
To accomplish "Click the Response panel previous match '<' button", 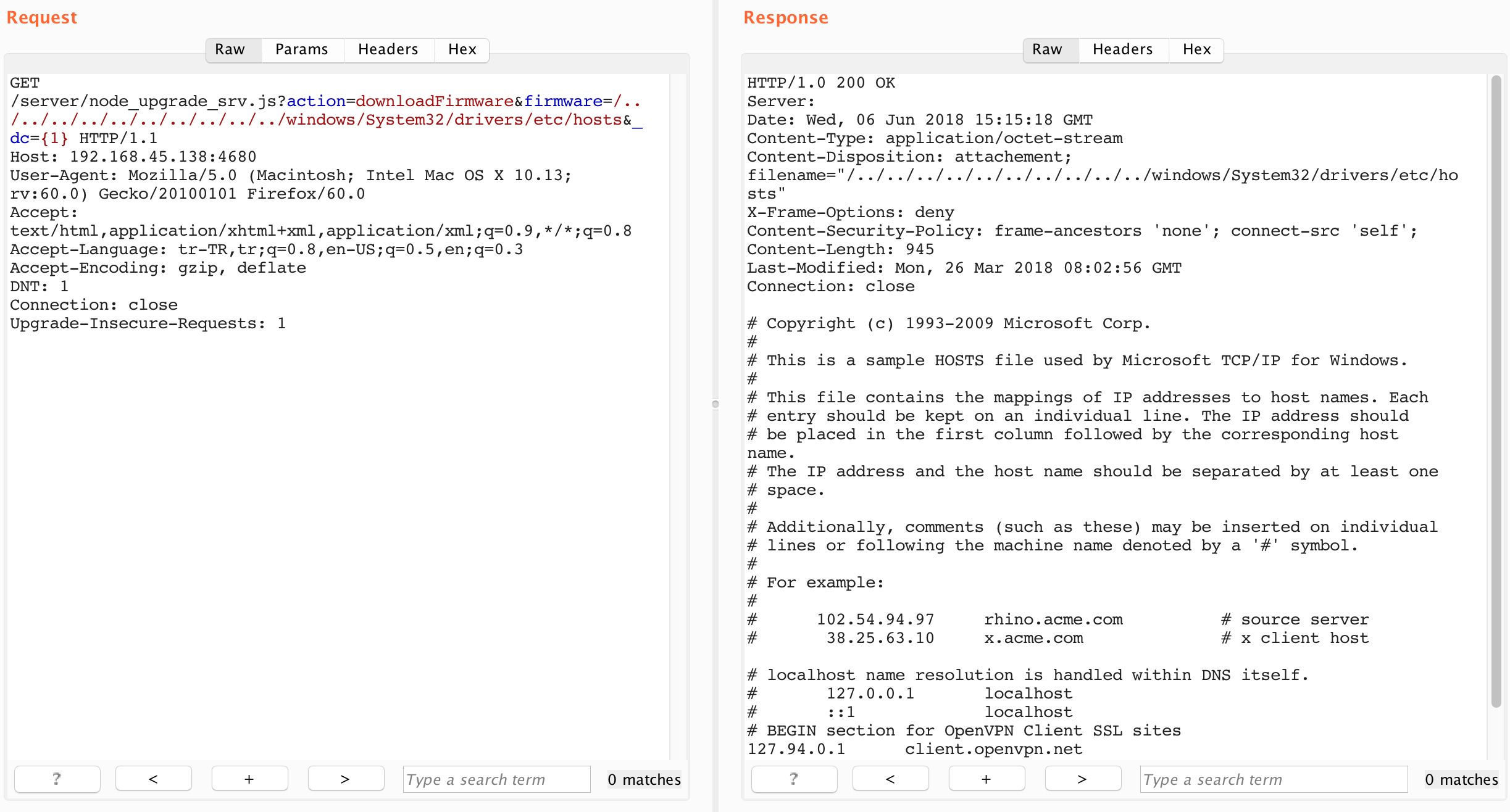I will (x=890, y=779).
